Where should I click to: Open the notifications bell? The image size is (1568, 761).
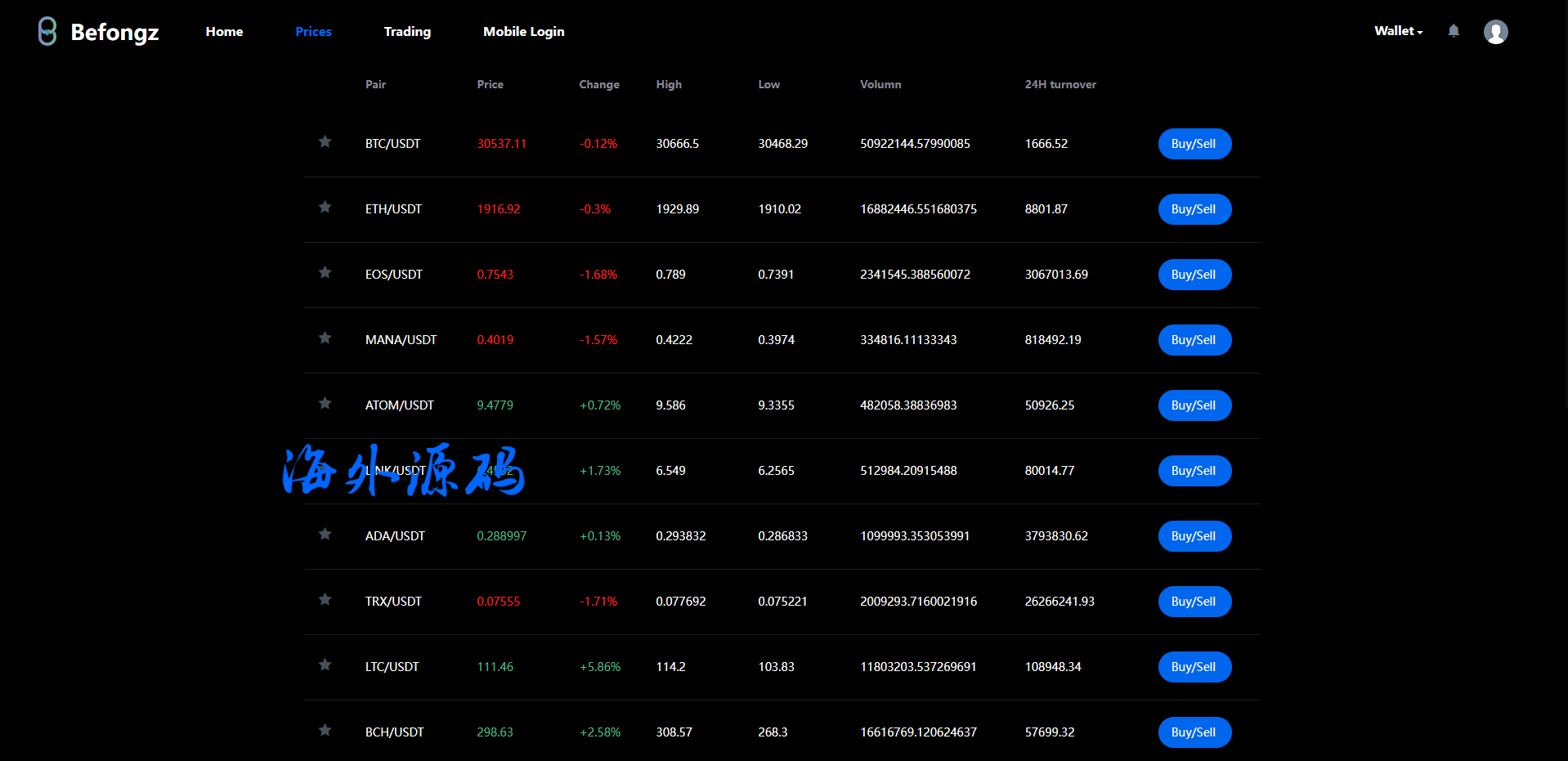pyautogui.click(x=1453, y=31)
